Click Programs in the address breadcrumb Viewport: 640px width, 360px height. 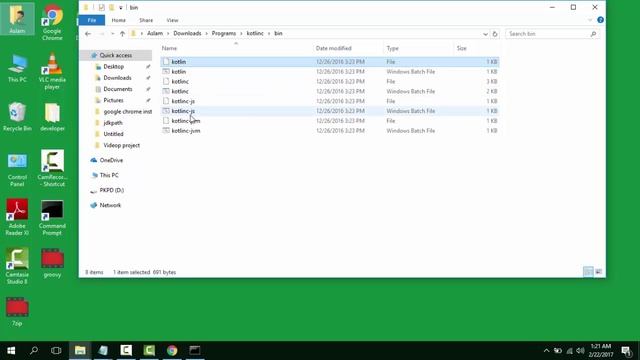[x=224, y=33]
